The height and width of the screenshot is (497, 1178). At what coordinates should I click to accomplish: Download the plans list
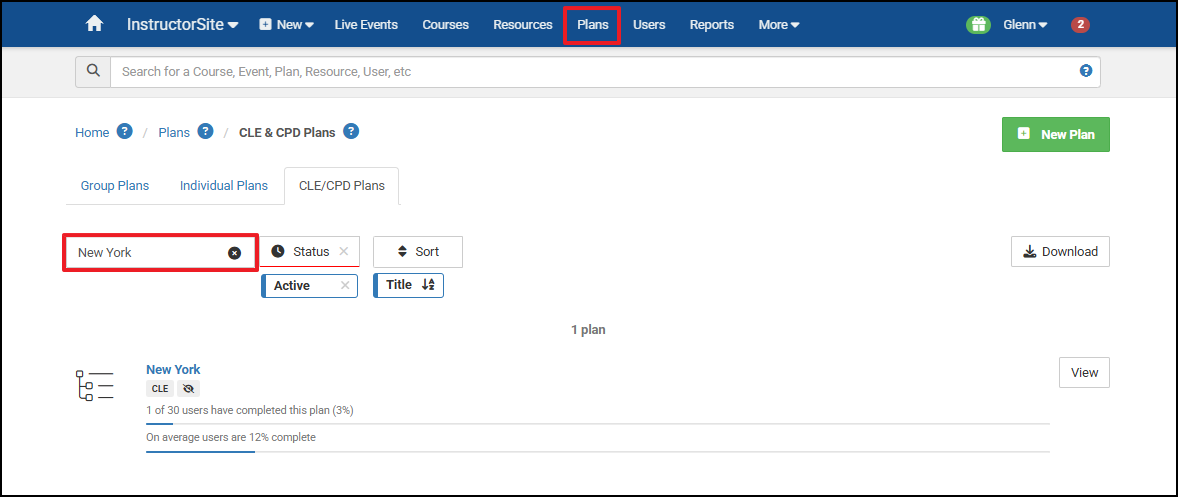coord(1060,252)
